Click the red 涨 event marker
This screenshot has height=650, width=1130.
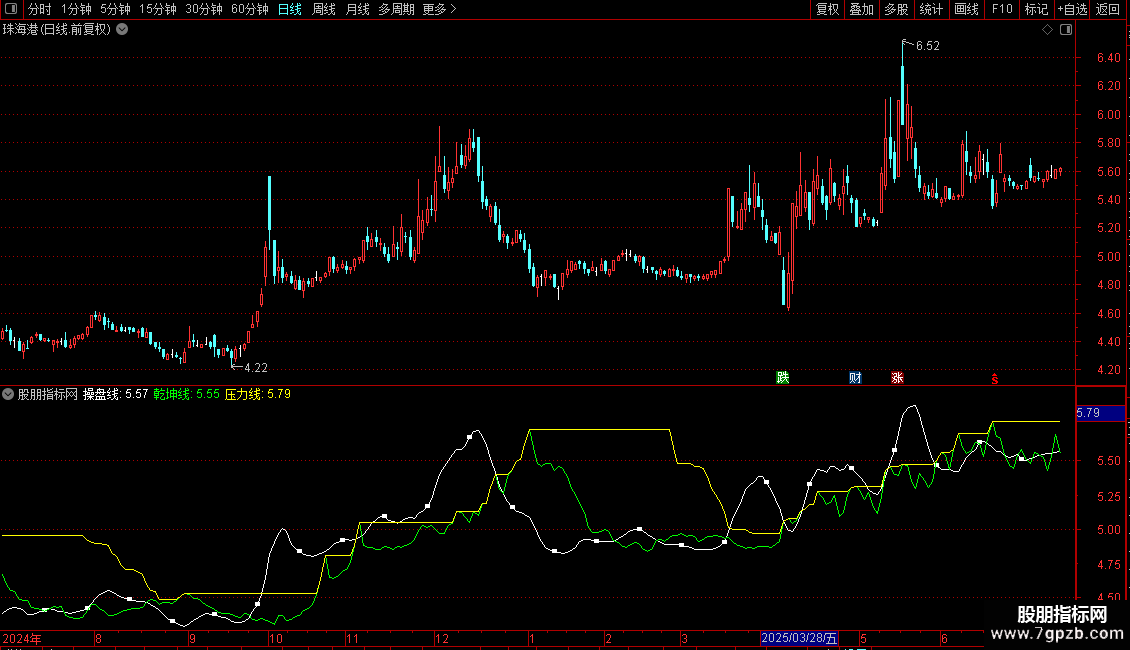[x=897, y=378]
